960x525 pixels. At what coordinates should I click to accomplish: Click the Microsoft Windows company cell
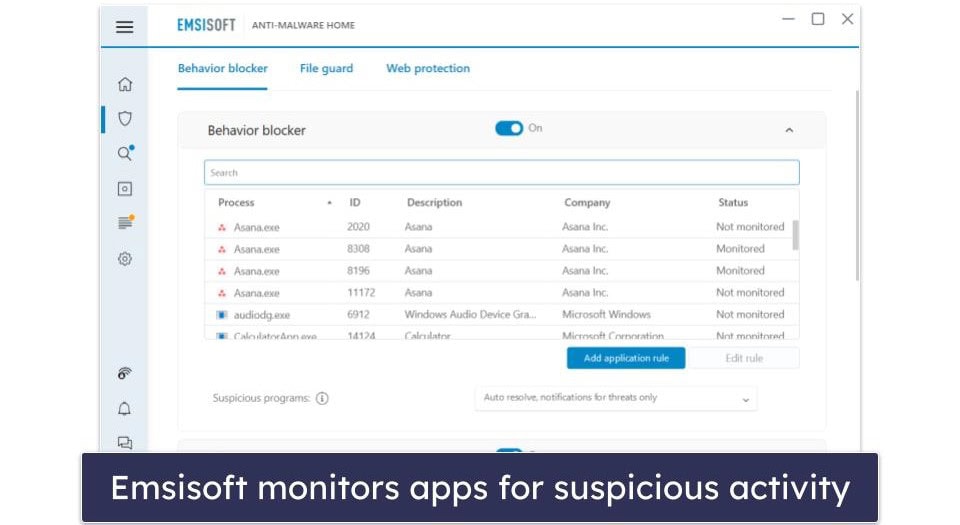tap(606, 315)
